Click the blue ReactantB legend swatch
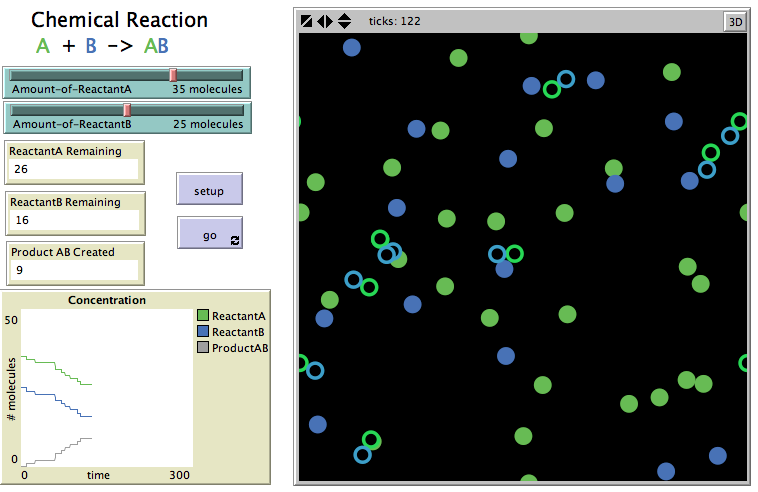 [x=203, y=332]
